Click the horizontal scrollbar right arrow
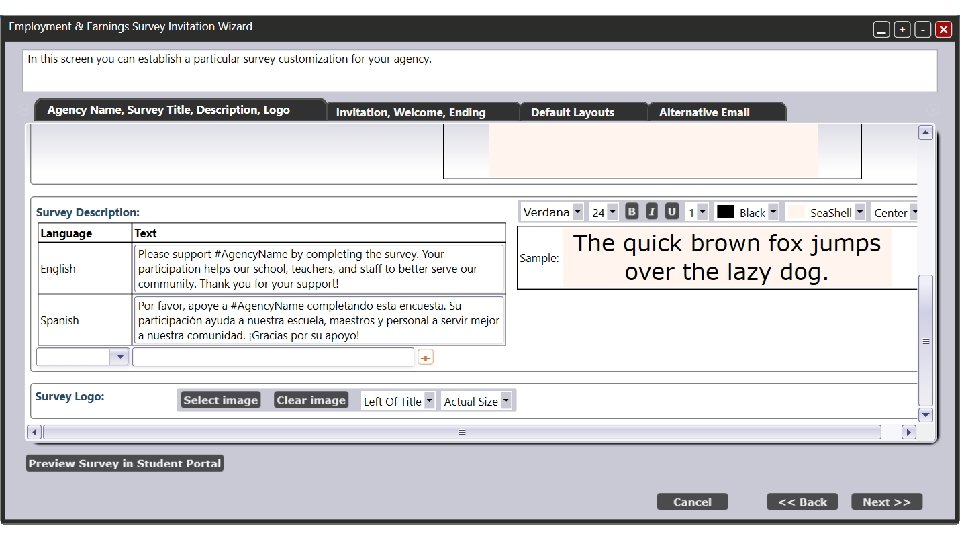 pos(909,432)
